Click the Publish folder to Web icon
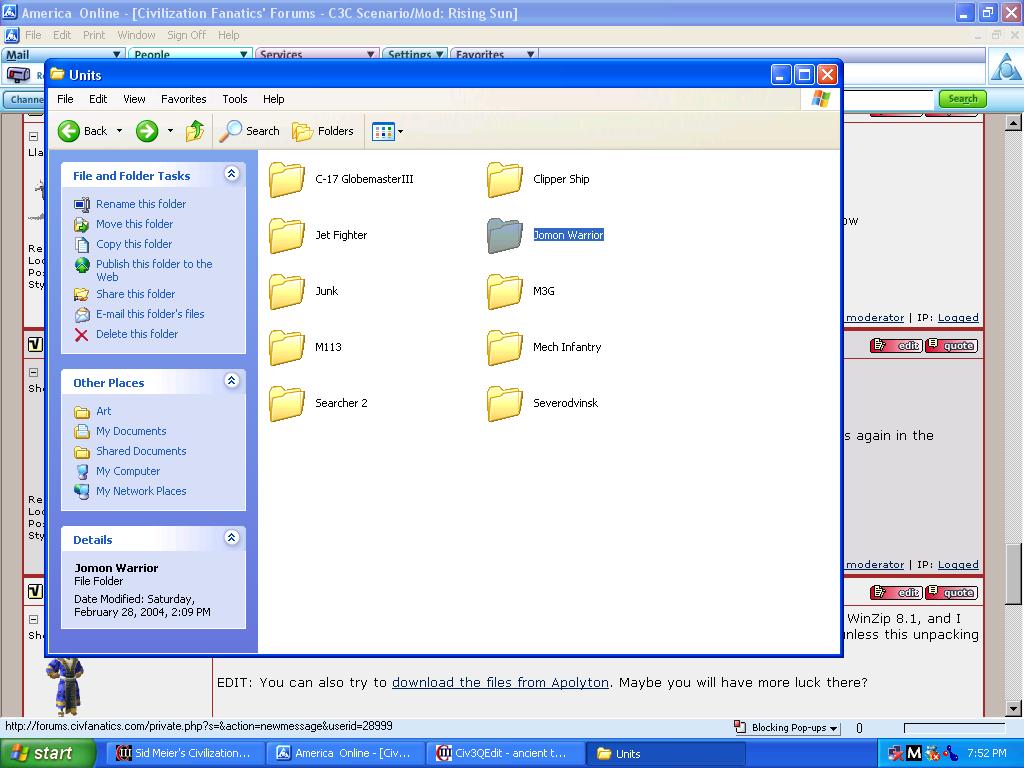1024x768 pixels. (82, 264)
